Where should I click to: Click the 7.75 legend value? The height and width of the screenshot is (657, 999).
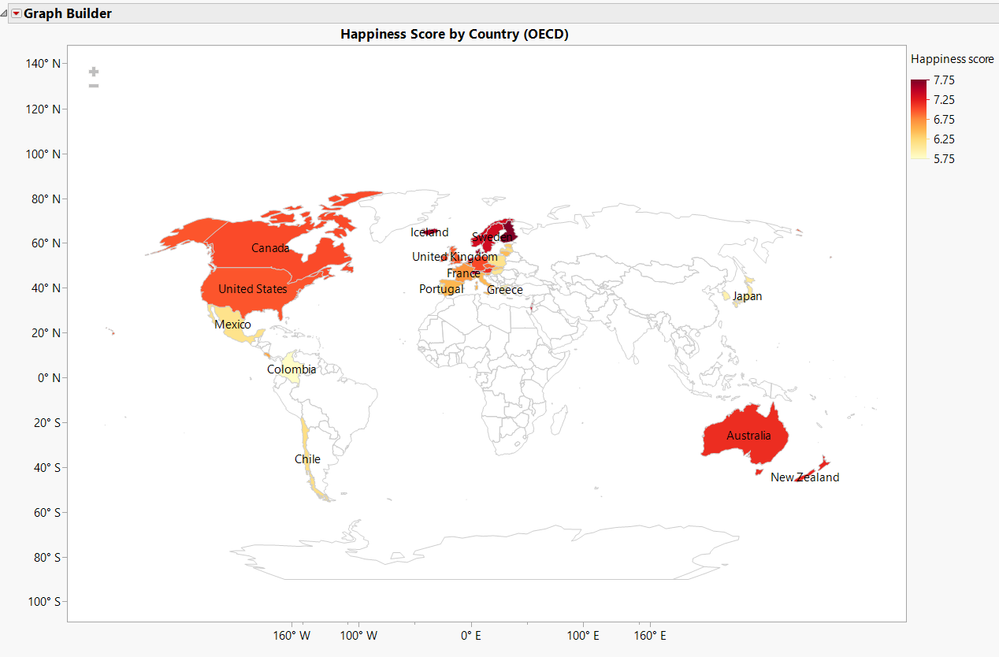(x=944, y=80)
